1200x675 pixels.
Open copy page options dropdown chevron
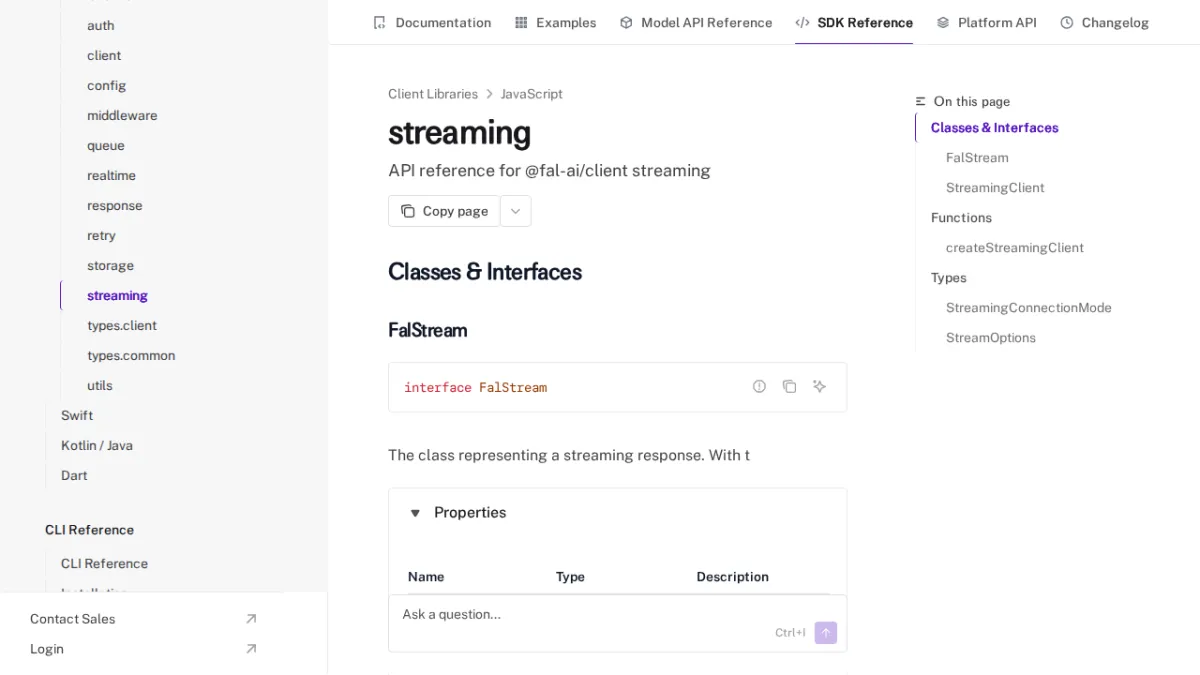click(516, 211)
